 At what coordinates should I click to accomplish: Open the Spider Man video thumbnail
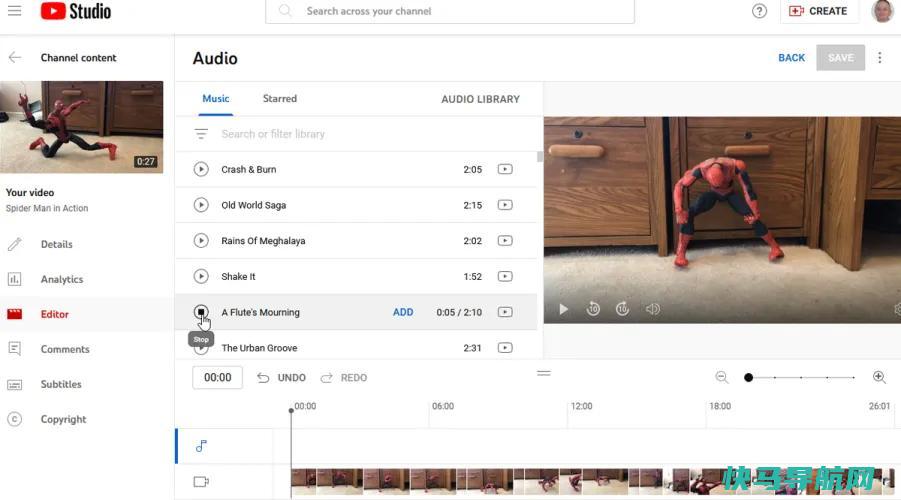tap(82, 127)
